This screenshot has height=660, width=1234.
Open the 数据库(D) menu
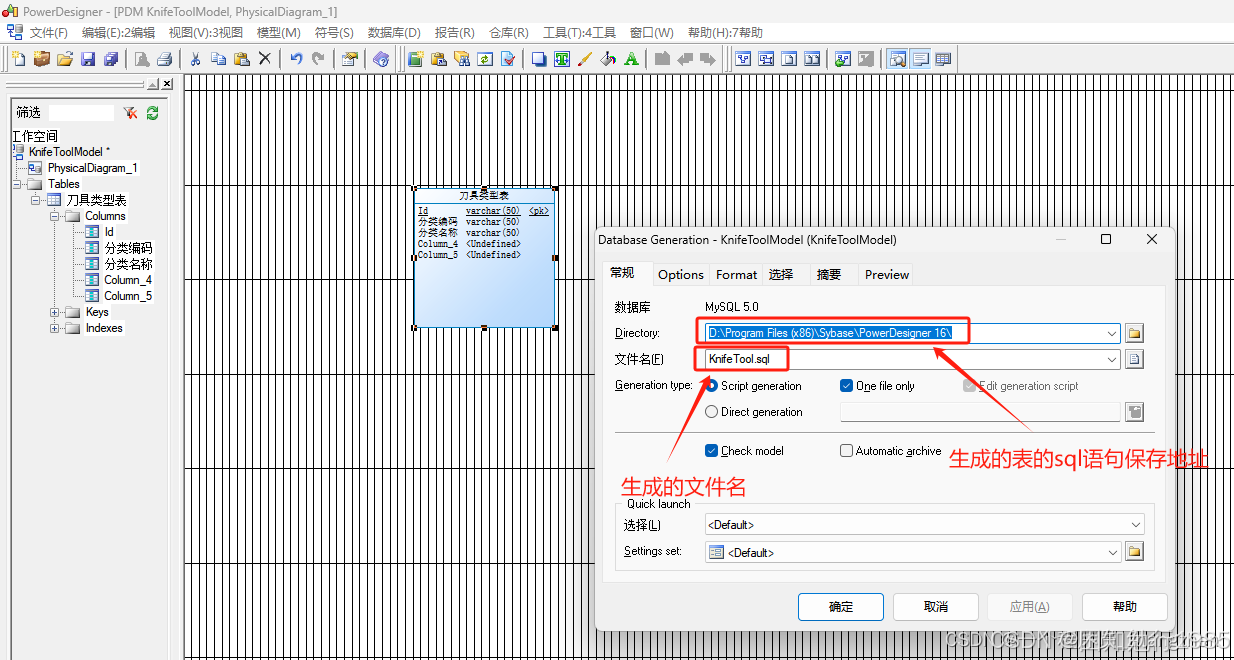[x=394, y=33]
